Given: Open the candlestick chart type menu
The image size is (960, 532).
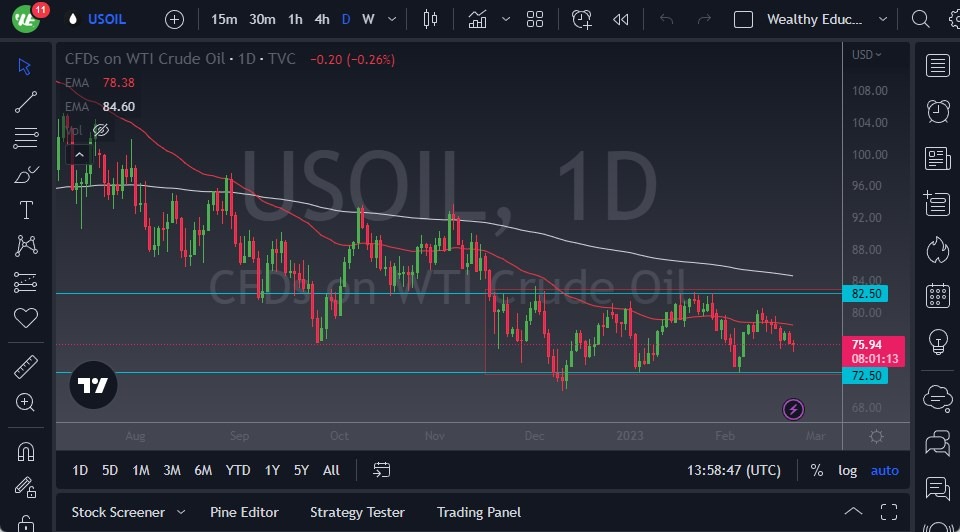Looking at the screenshot, I should pos(431,19).
